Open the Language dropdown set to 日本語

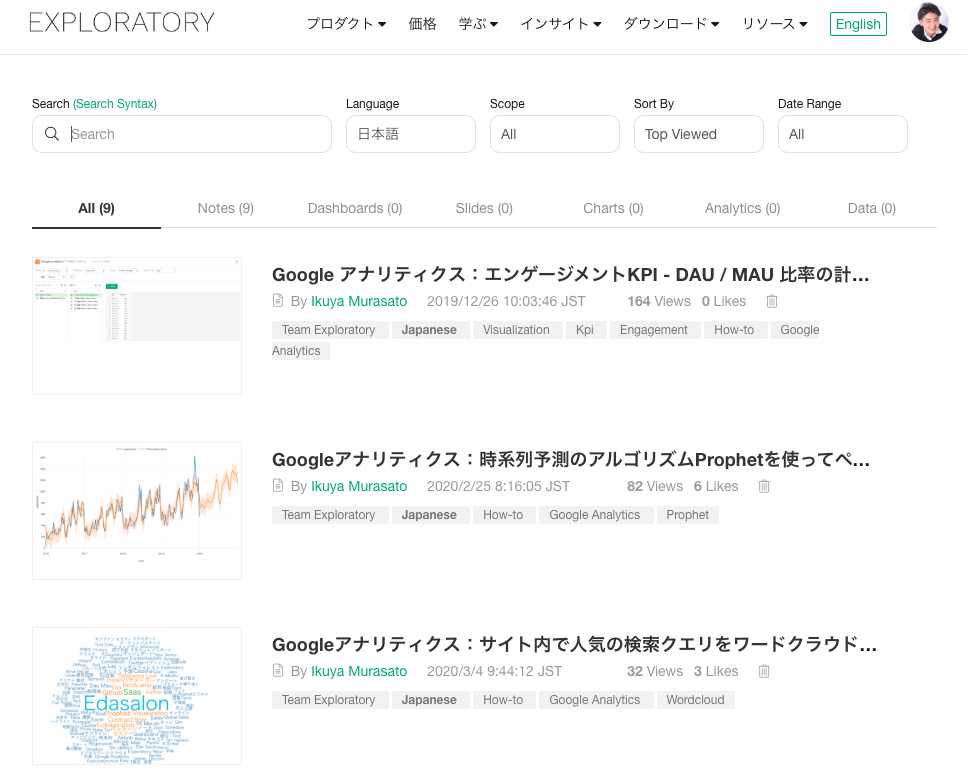pos(411,134)
